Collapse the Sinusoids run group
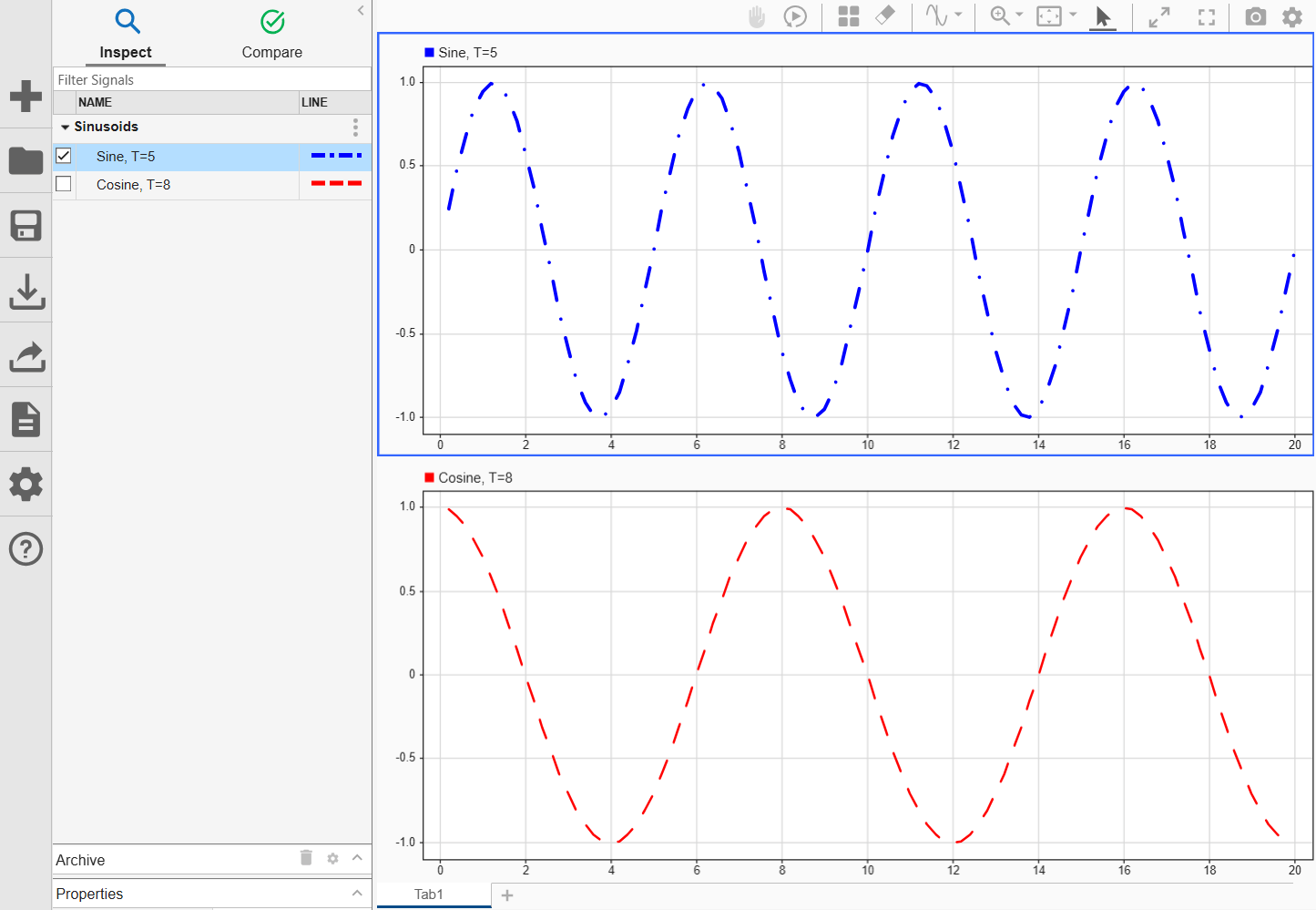This screenshot has width=1316, height=910. (x=65, y=128)
